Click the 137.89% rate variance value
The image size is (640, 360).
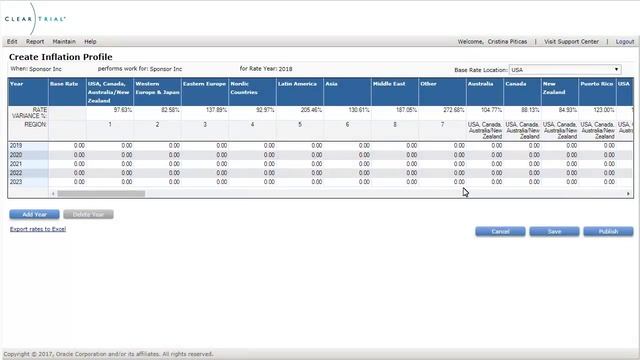click(x=216, y=110)
